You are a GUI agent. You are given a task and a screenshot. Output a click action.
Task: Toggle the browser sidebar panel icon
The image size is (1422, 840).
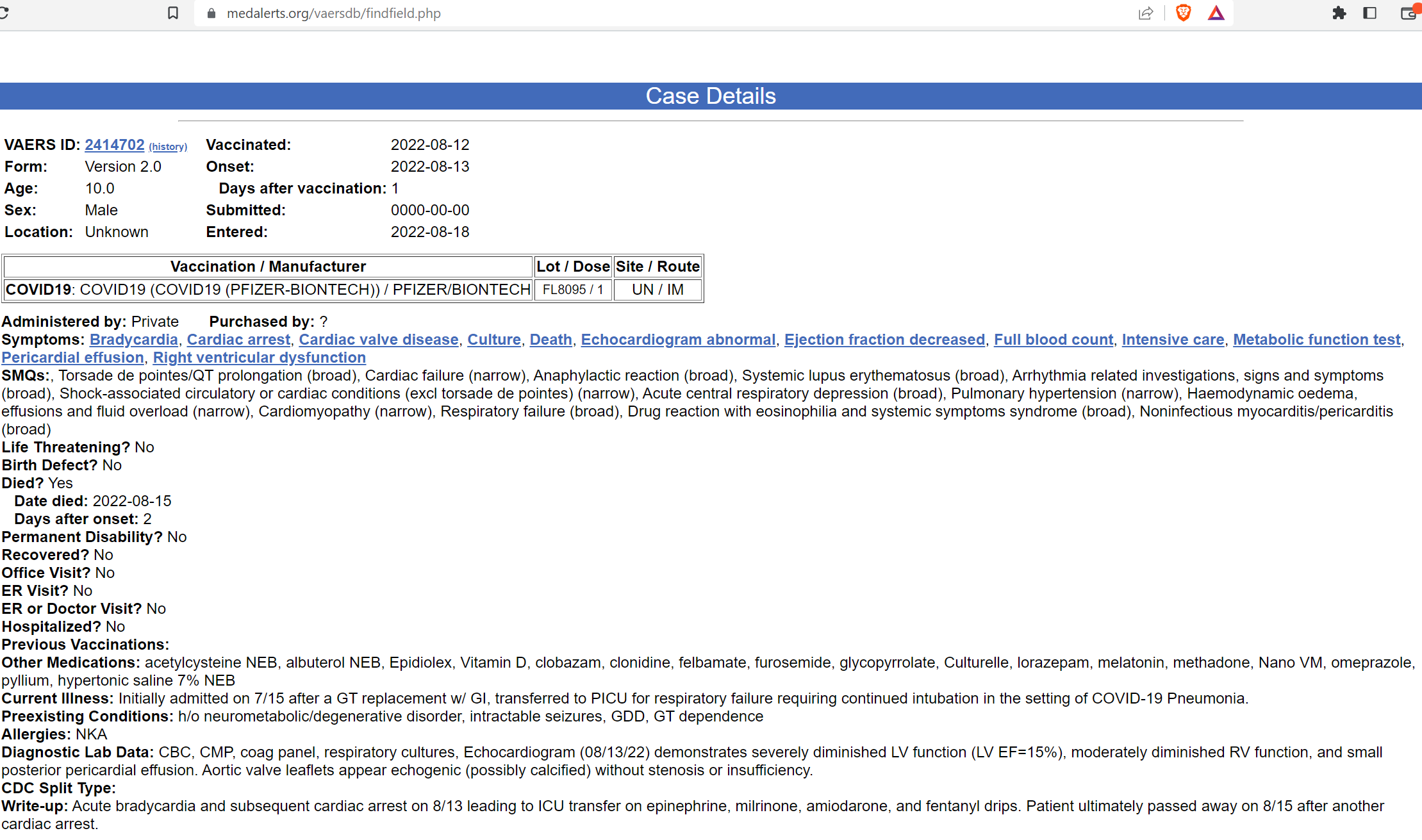tap(1369, 13)
